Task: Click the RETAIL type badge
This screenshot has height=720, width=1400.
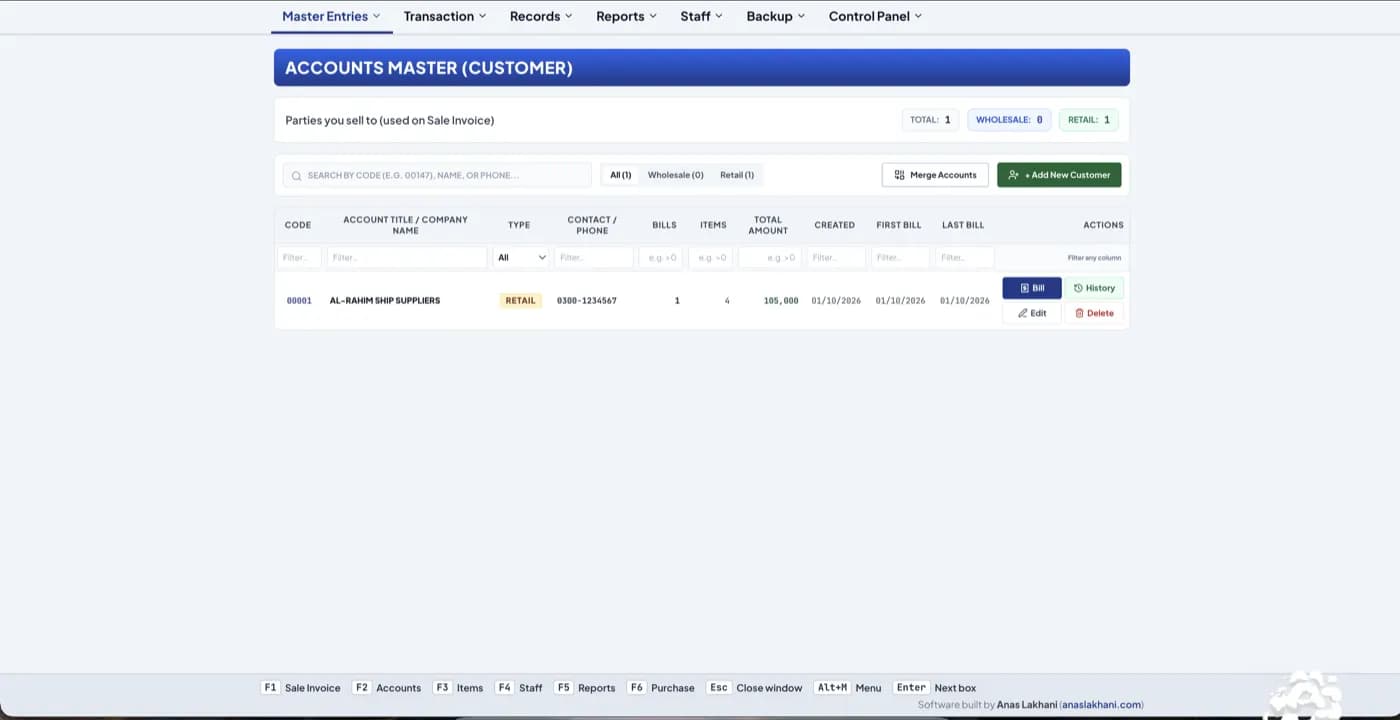Action: click(x=520, y=300)
